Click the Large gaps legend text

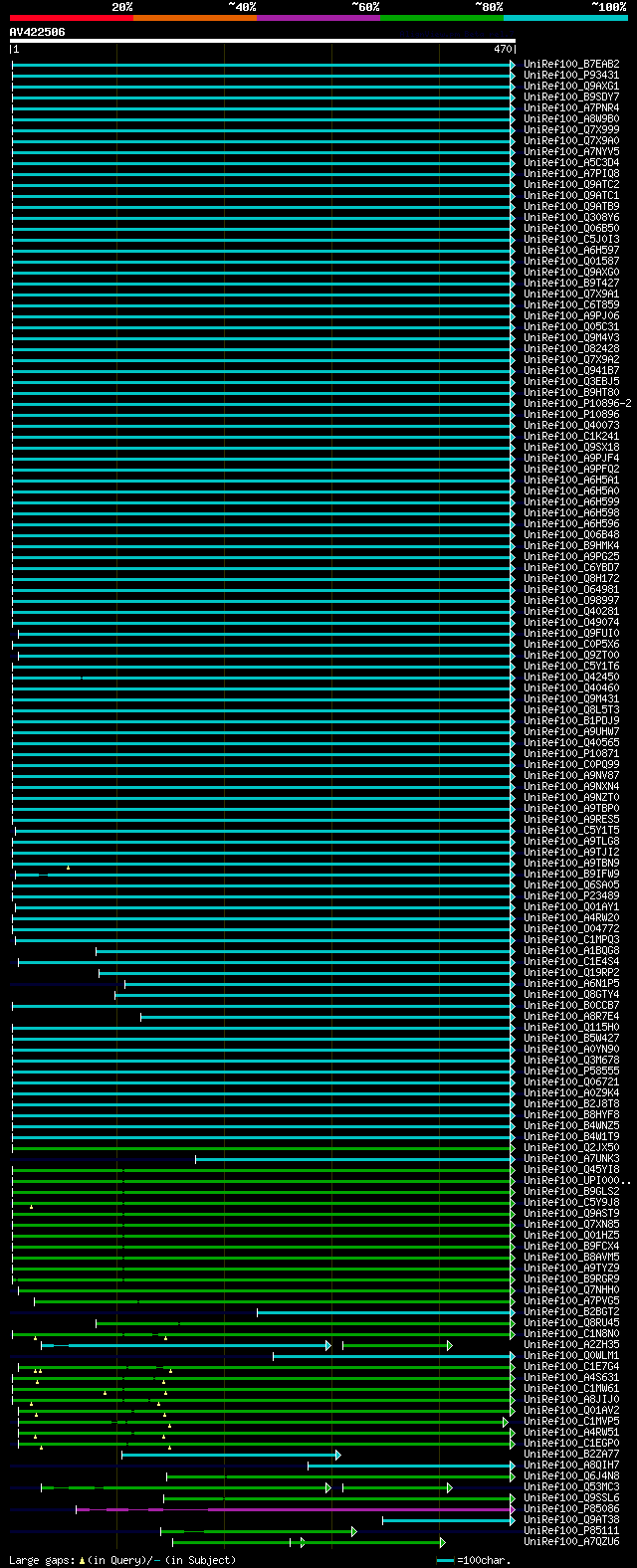tap(122, 1560)
